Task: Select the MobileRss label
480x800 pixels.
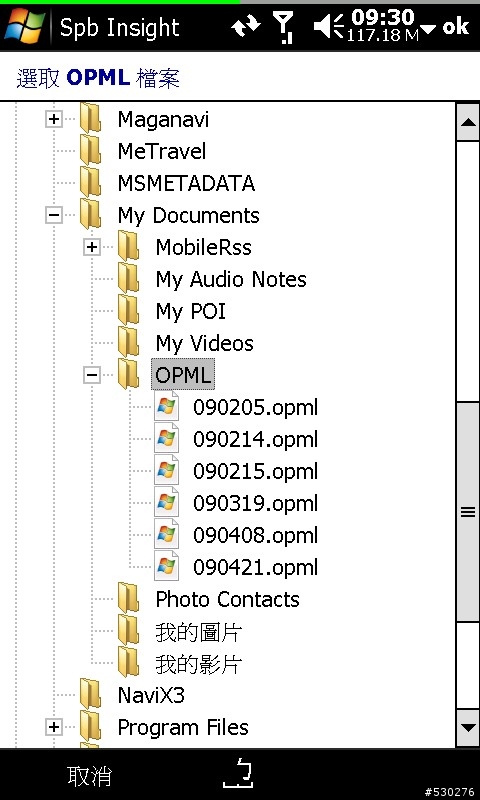Action: click(204, 247)
